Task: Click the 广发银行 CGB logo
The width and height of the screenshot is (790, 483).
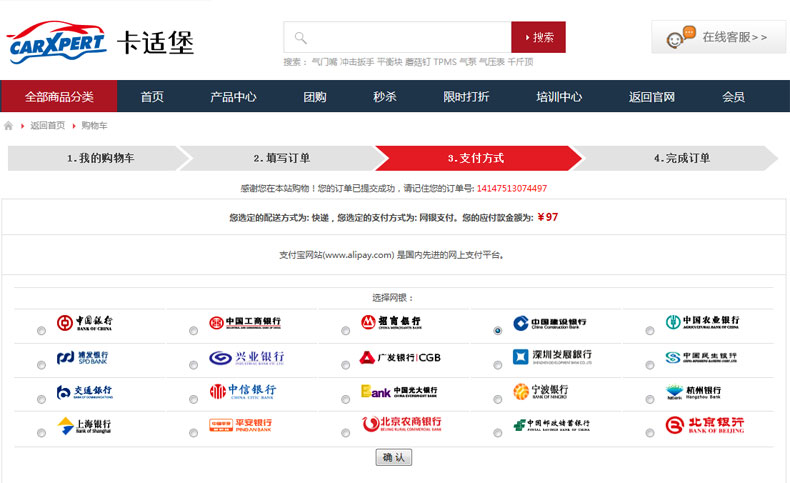Action: [x=400, y=358]
